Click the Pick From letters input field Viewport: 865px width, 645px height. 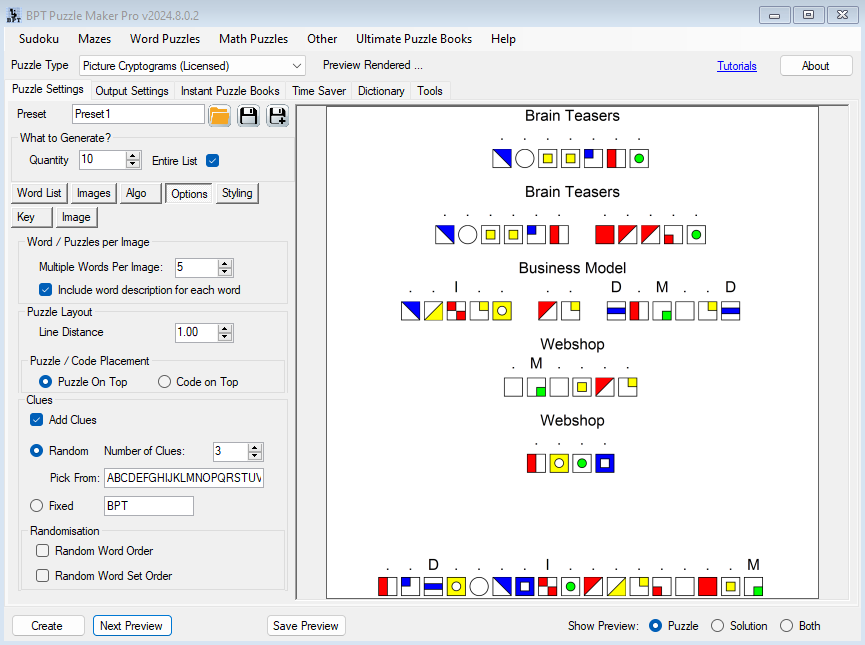(x=183, y=478)
